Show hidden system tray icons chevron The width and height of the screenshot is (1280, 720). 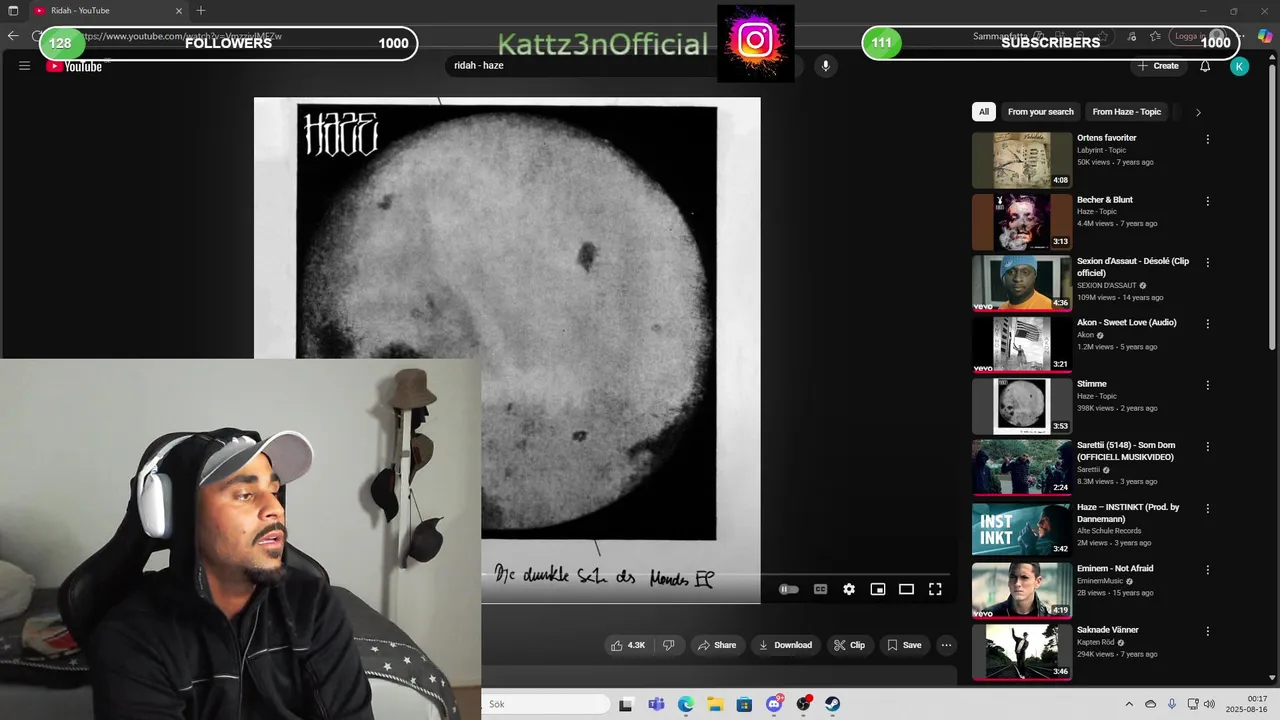click(1129, 704)
